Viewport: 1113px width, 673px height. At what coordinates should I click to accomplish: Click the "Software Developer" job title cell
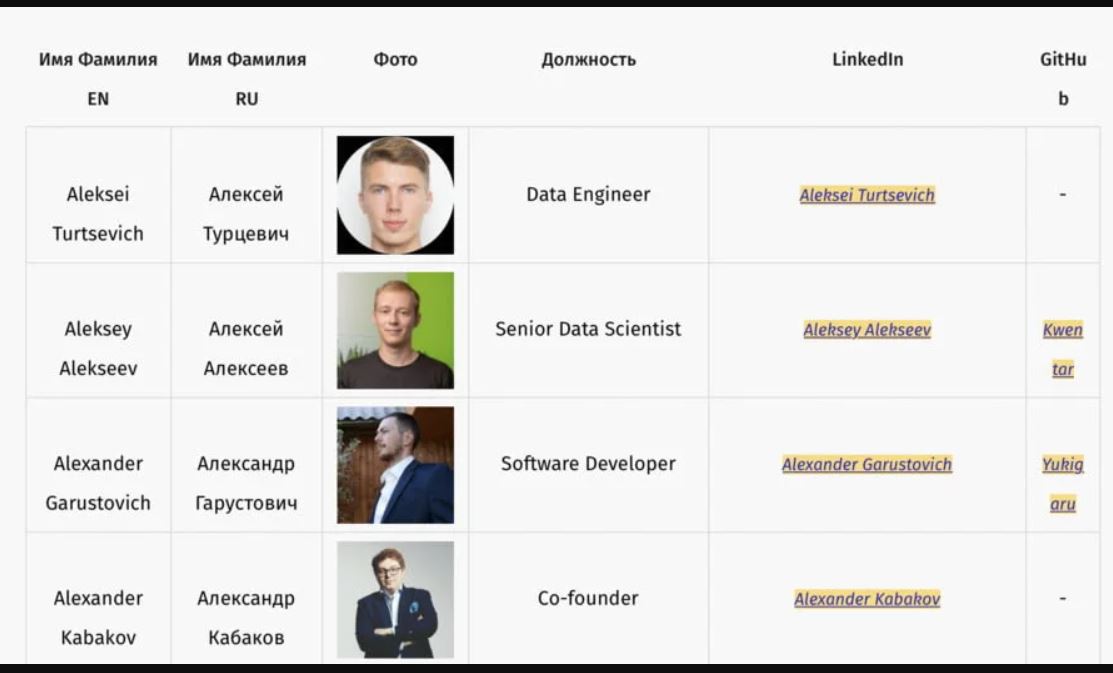point(588,464)
